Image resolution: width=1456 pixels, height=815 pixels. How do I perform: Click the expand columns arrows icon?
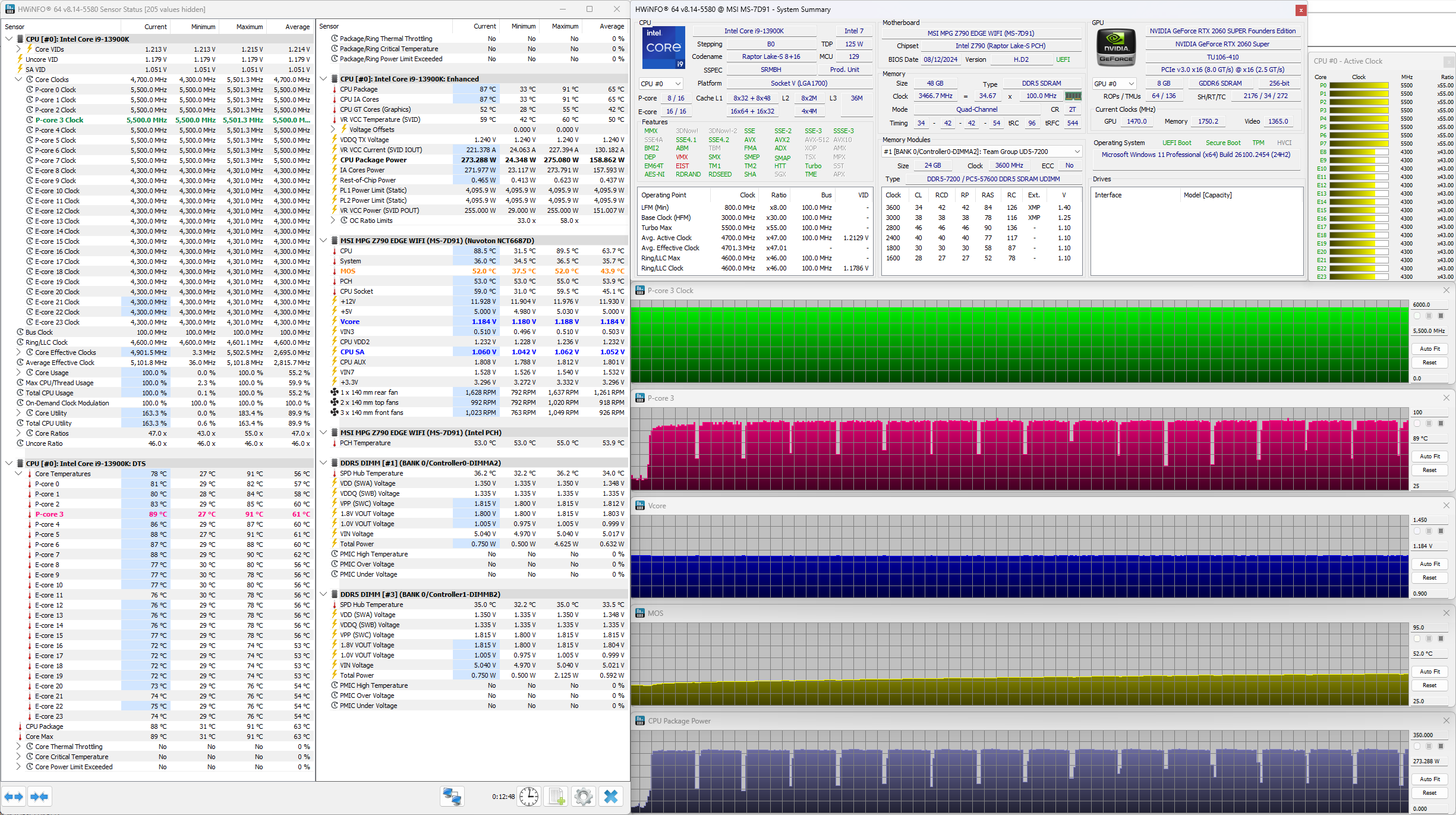click(14, 797)
